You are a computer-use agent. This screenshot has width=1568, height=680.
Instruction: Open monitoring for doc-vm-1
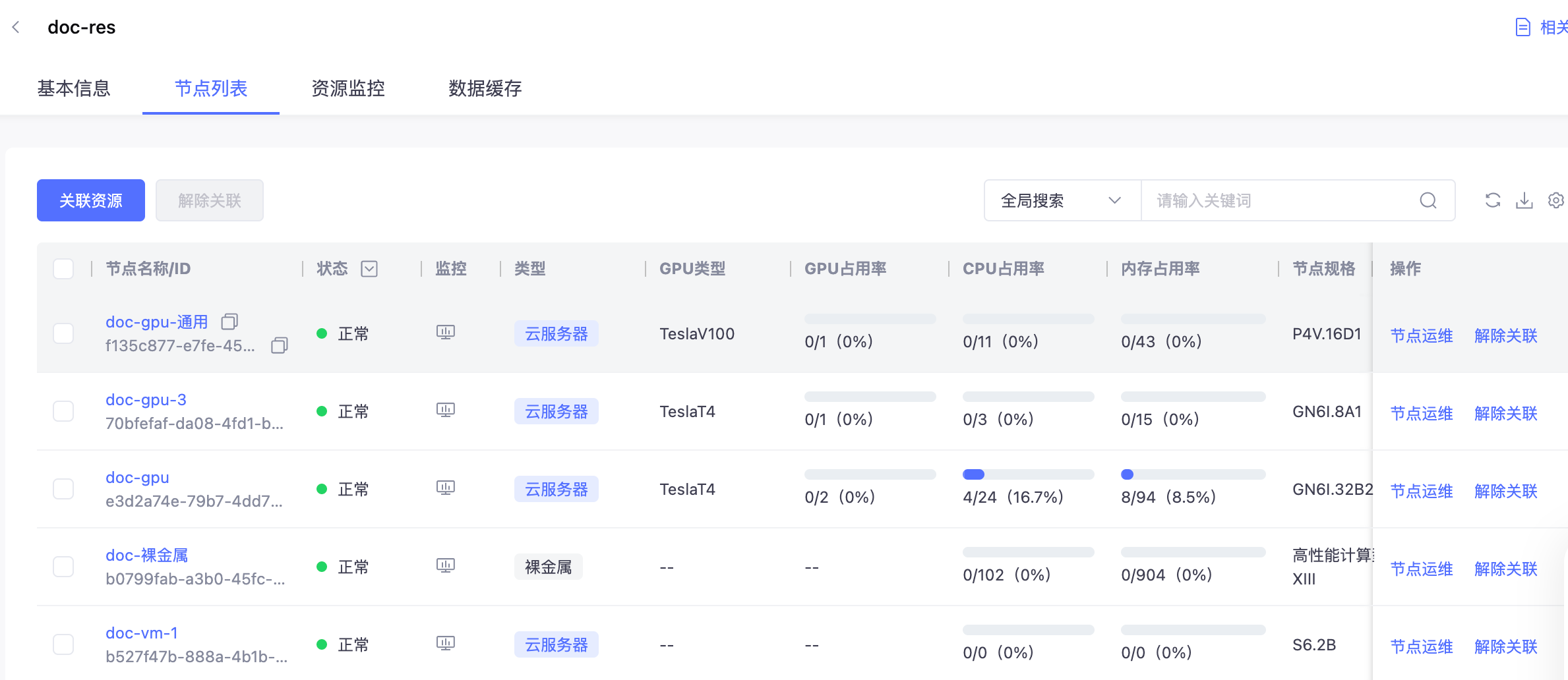pyautogui.click(x=446, y=644)
